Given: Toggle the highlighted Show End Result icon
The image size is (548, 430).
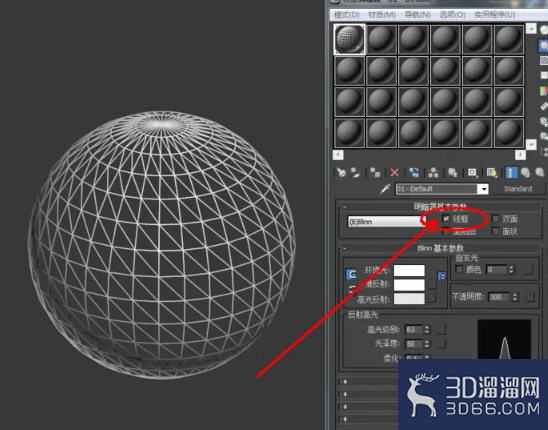Looking at the screenshot, I should click(511, 172).
